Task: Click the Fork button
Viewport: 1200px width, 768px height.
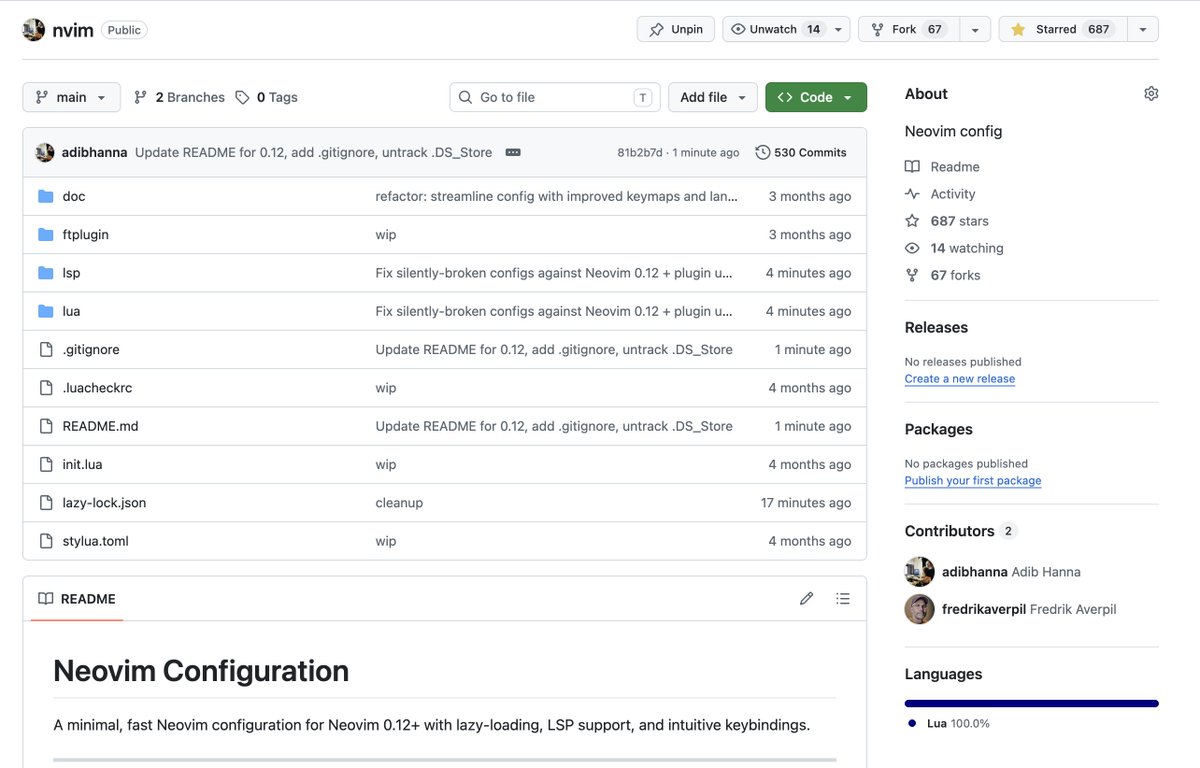Action: (909, 29)
